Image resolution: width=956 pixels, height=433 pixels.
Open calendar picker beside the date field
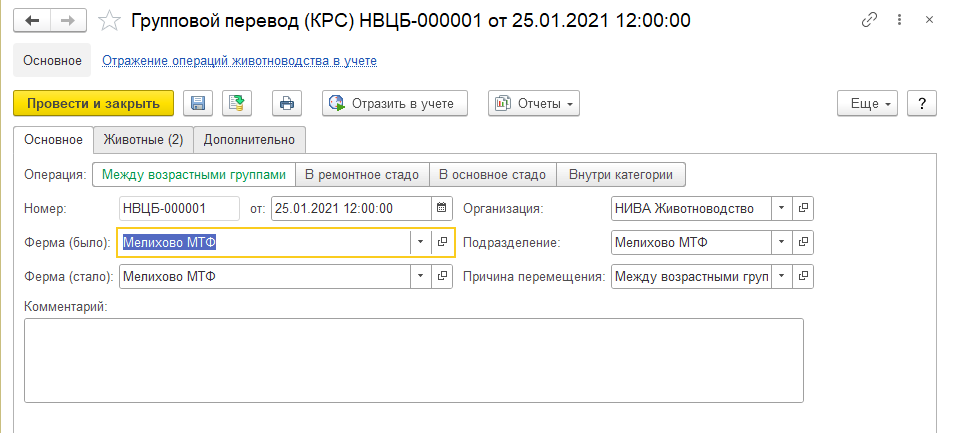(x=441, y=208)
